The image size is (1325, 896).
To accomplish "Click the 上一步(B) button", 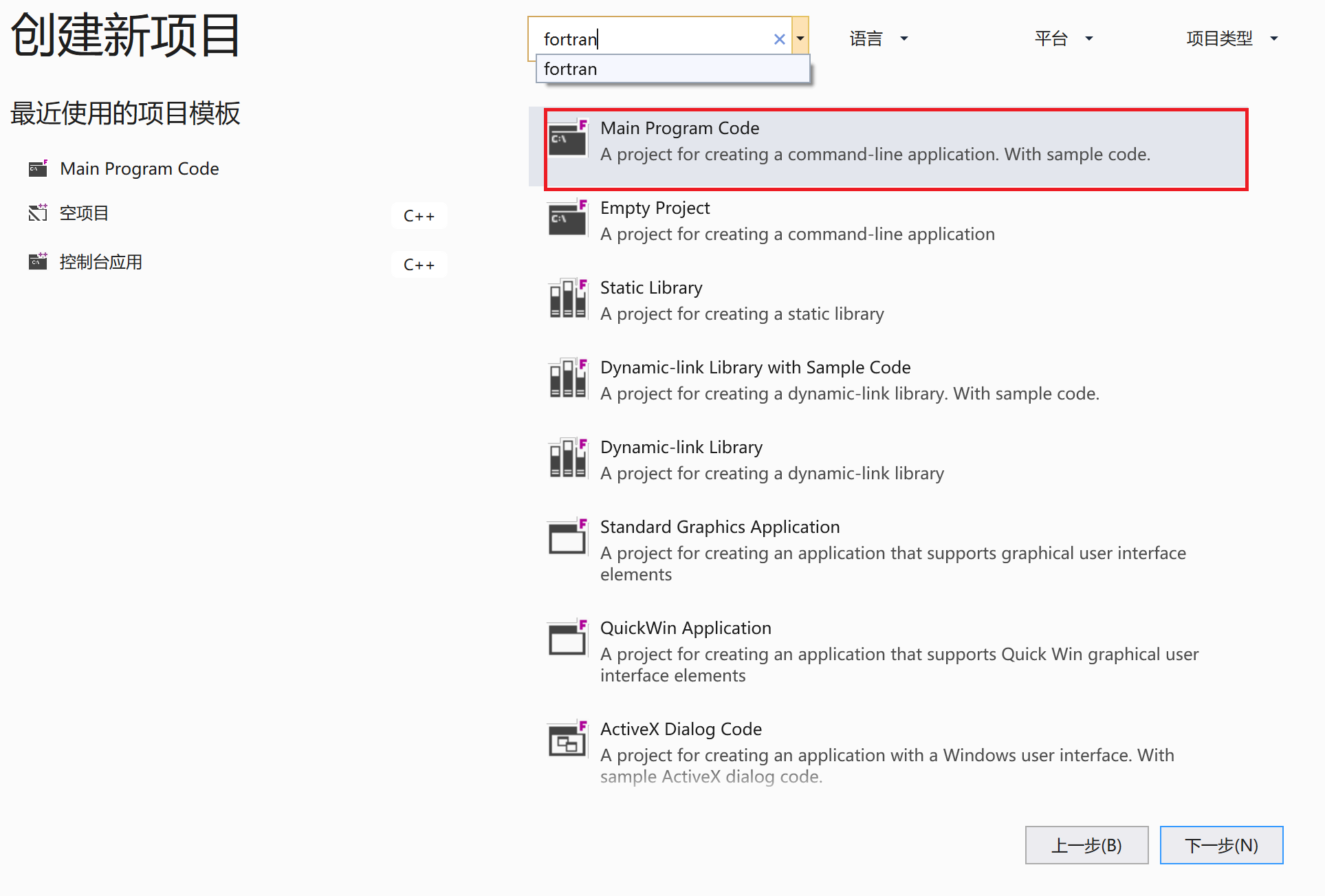I will pos(1087,845).
